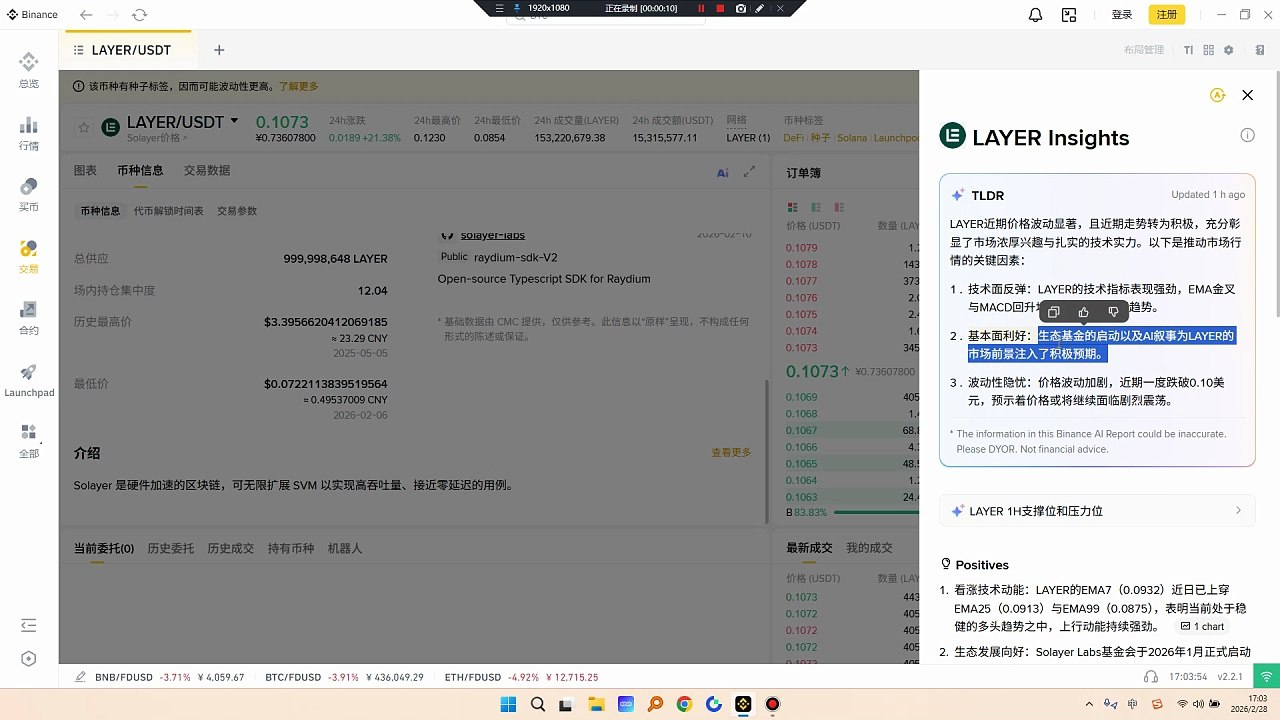Open the 代币解锁时间表 sub-tab
Viewport: 1280px width, 720px height.
(168, 211)
